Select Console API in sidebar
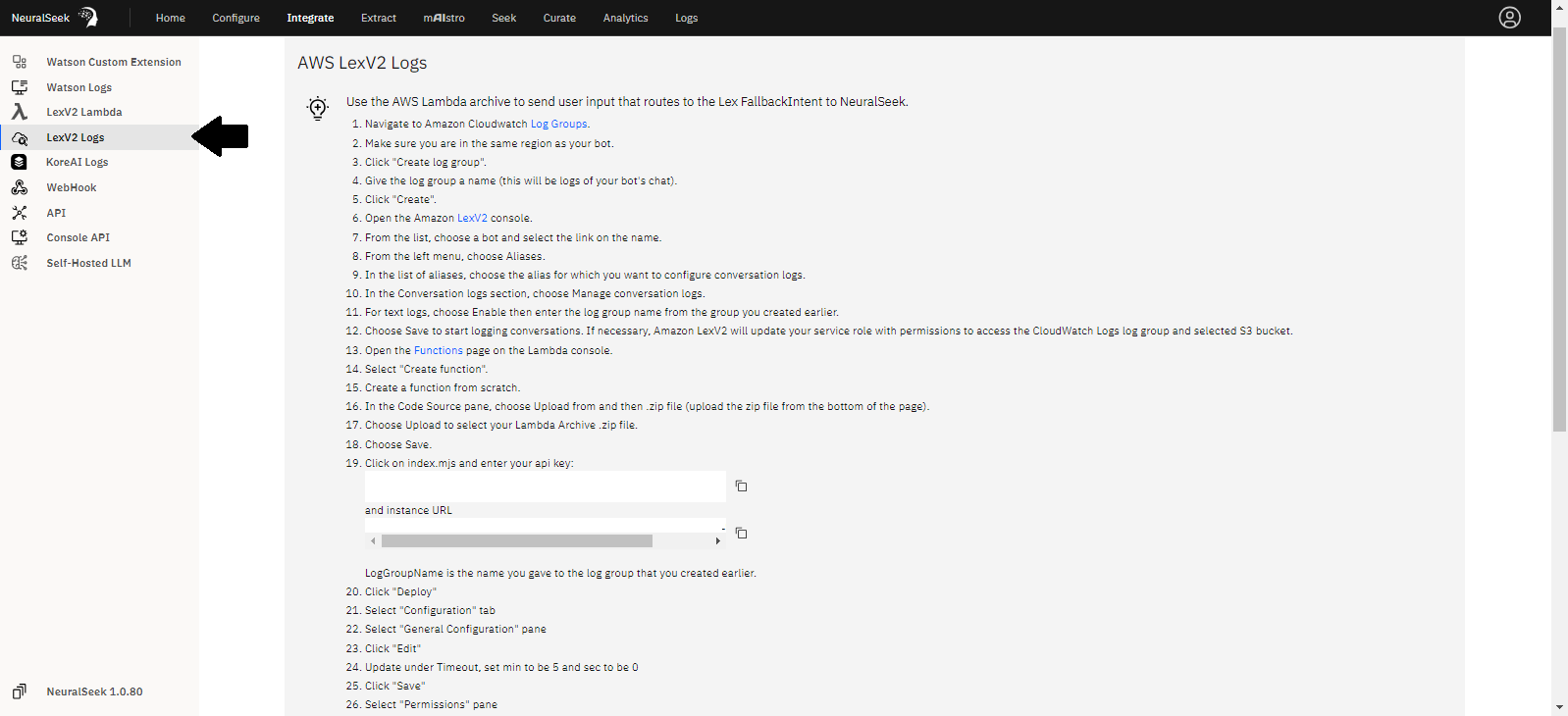This screenshot has height=716, width=1568. pyautogui.click(x=78, y=237)
